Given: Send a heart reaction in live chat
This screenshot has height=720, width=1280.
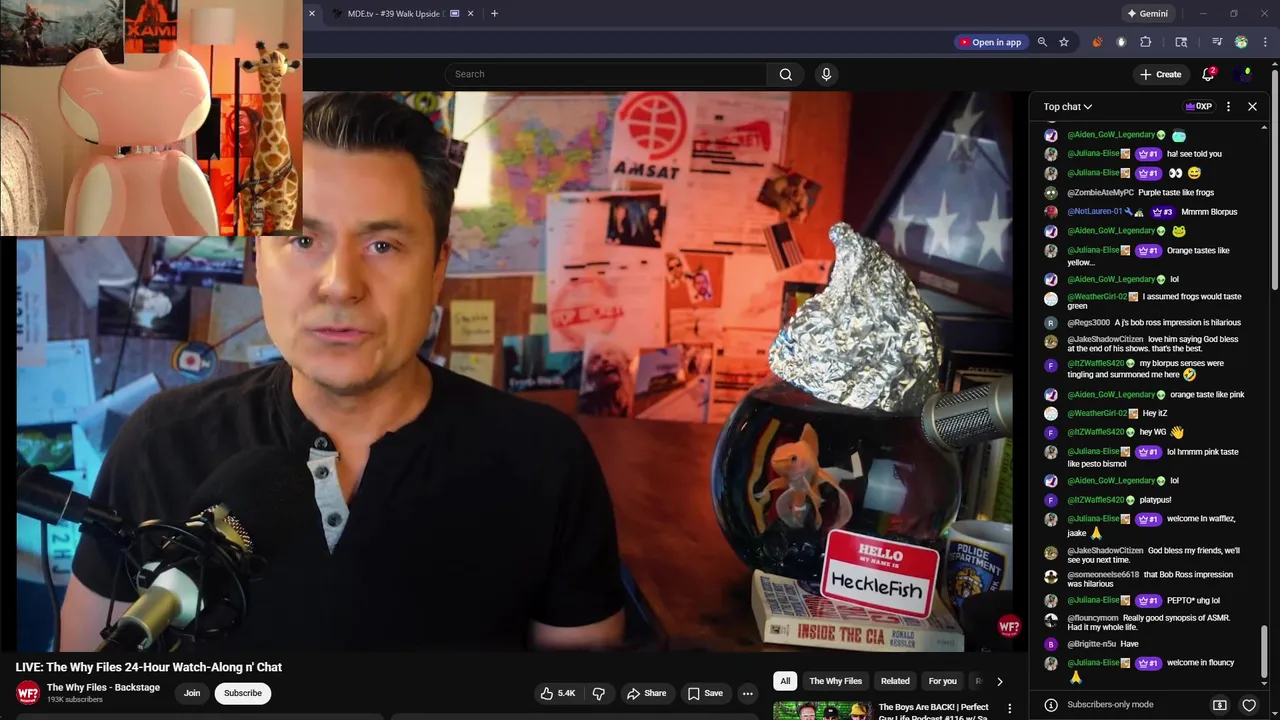Looking at the screenshot, I should click(x=1249, y=705).
